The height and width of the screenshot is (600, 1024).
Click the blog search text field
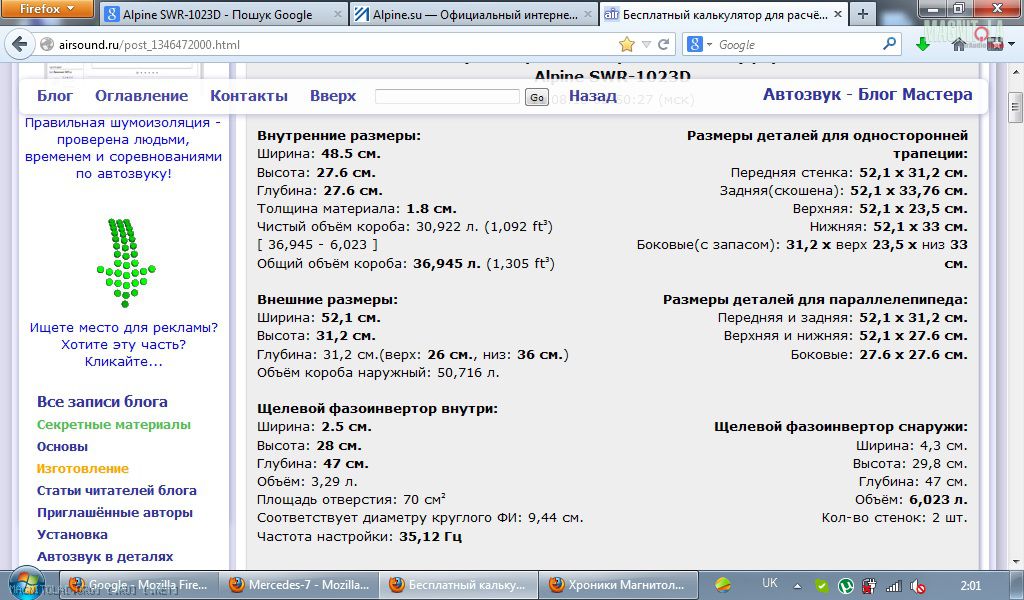pos(447,97)
